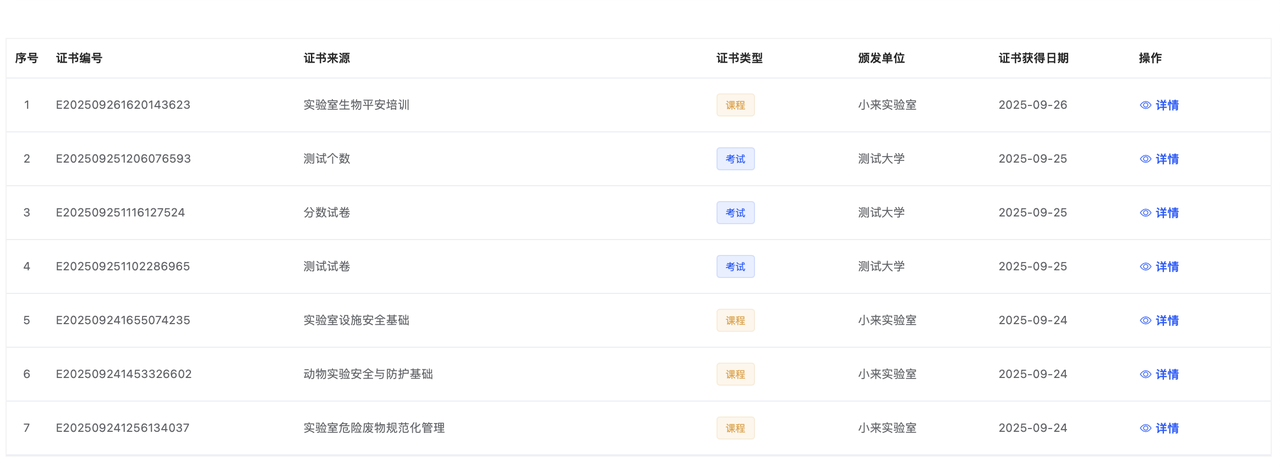The width and height of the screenshot is (1280, 467).
Task: Click the 证书编号 column header
Action: [x=79, y=58]
